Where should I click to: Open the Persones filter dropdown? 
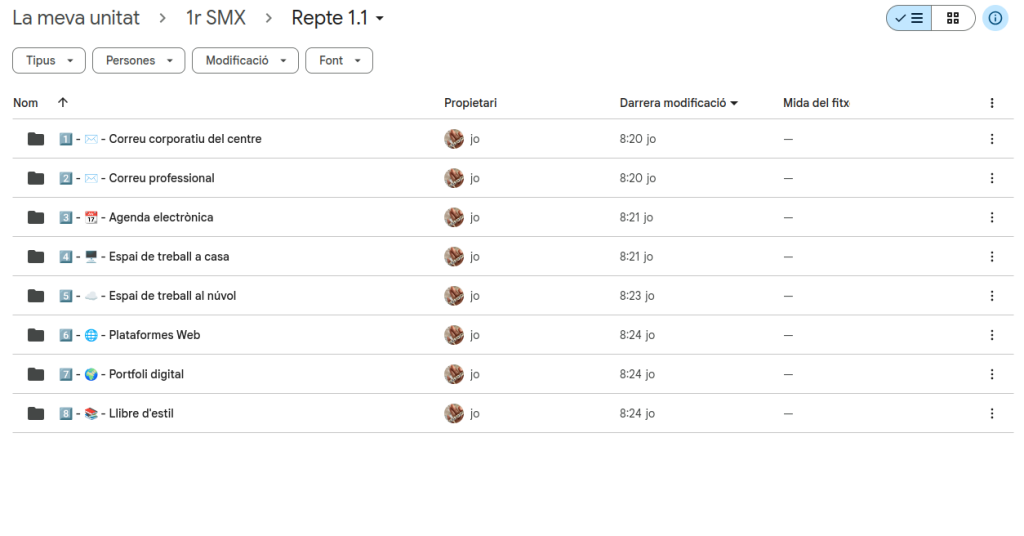pyautogui.click(x=139, y=61)
